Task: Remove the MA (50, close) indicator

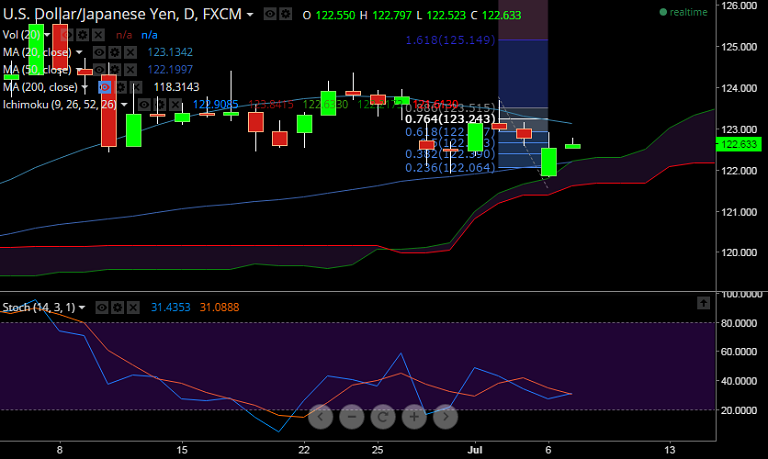Action: click(x=130, y=70)
